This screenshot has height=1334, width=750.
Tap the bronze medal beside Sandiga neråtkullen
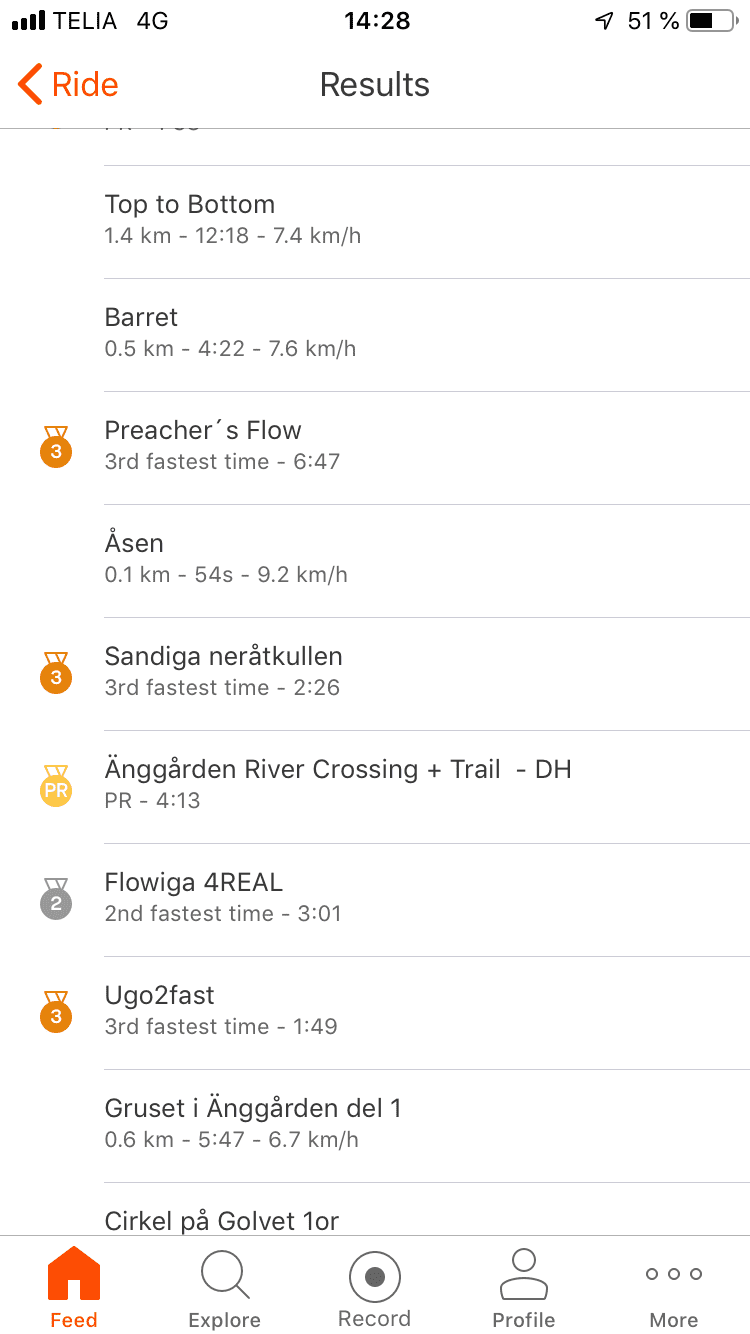point(56,673)
